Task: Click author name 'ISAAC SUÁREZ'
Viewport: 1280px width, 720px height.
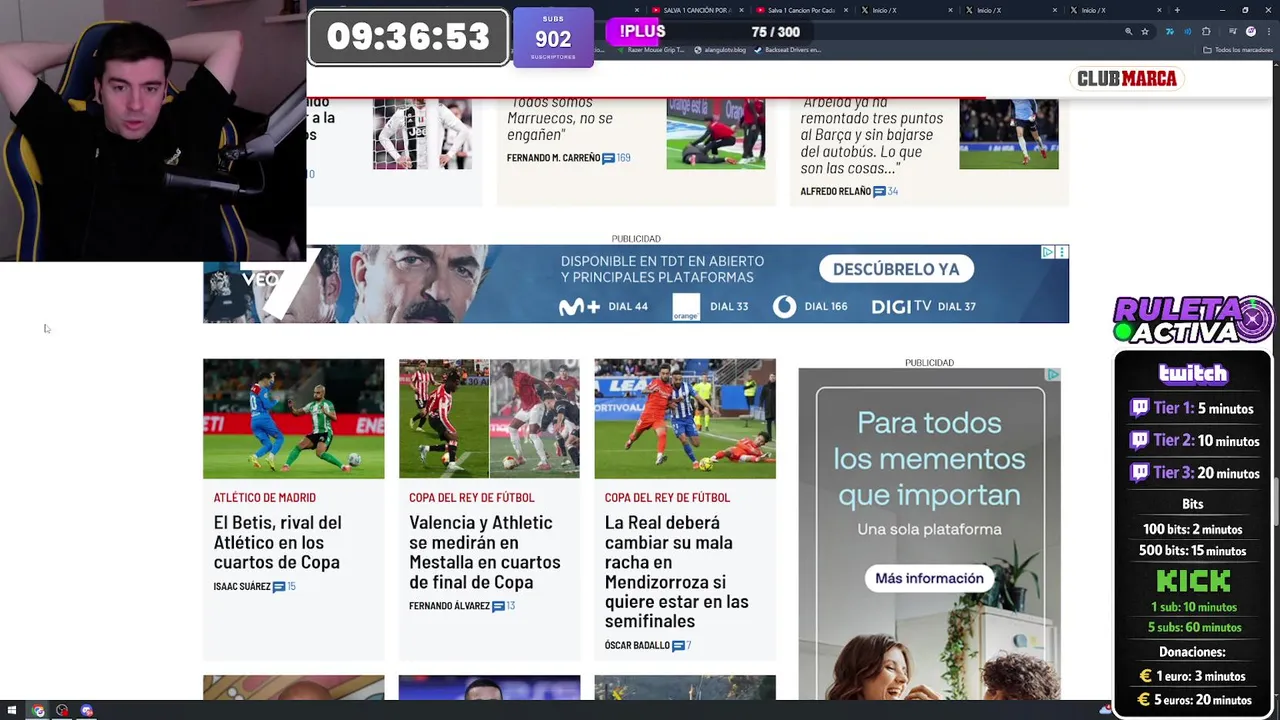Action: pos(242,587)
